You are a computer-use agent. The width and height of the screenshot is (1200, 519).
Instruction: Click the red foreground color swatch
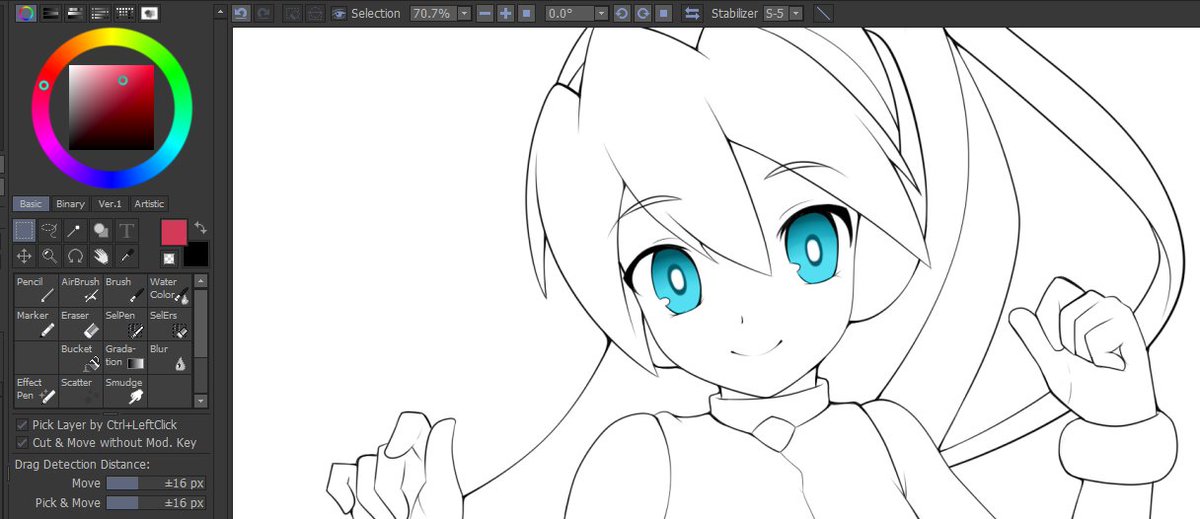pos(174,232)
